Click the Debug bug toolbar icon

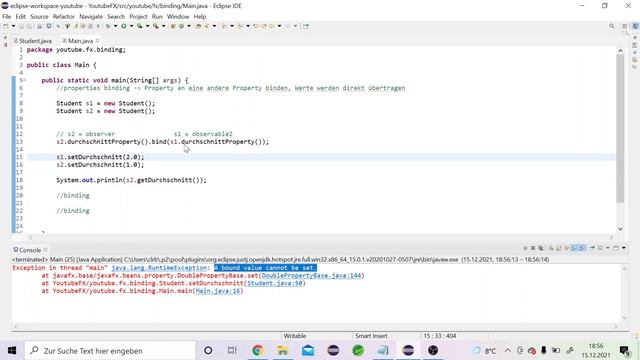108,26
